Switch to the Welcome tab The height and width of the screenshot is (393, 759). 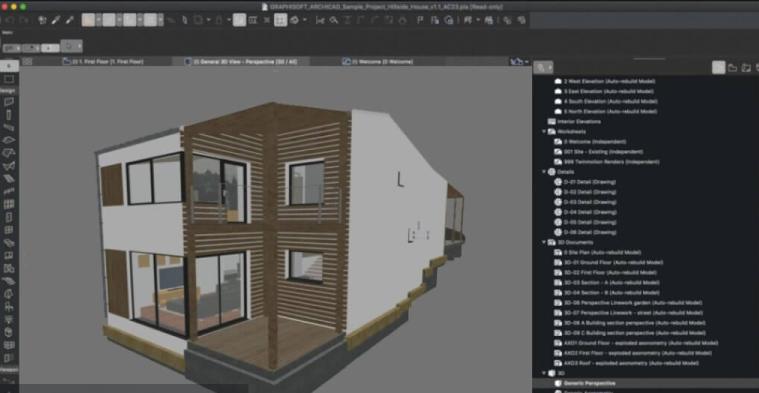(378, 61)
